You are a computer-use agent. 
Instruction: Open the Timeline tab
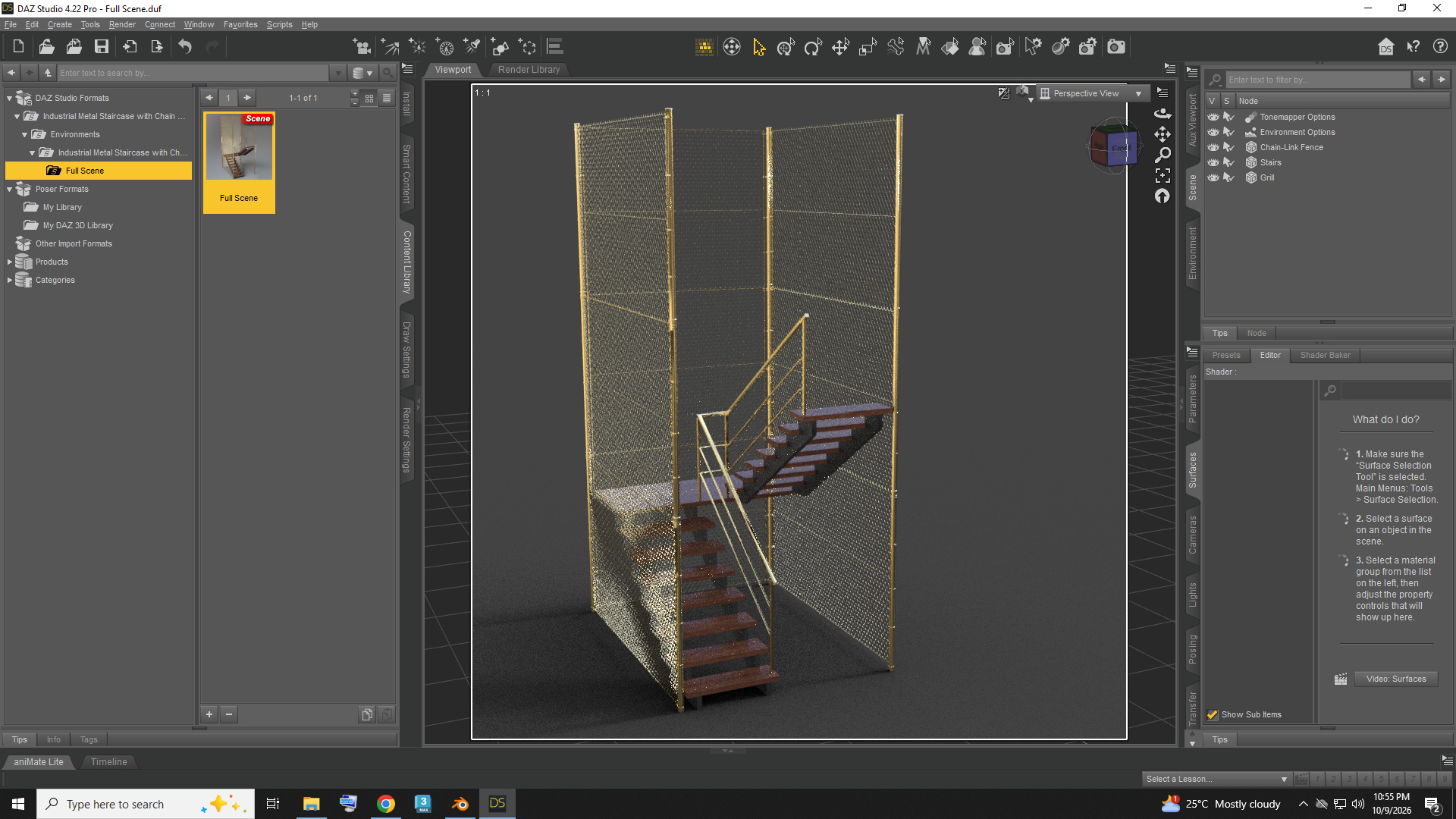pos(108,762)
